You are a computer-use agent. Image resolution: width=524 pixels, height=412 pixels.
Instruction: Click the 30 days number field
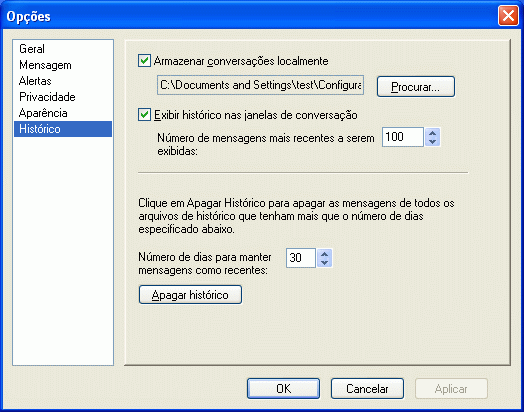point(301,258)
